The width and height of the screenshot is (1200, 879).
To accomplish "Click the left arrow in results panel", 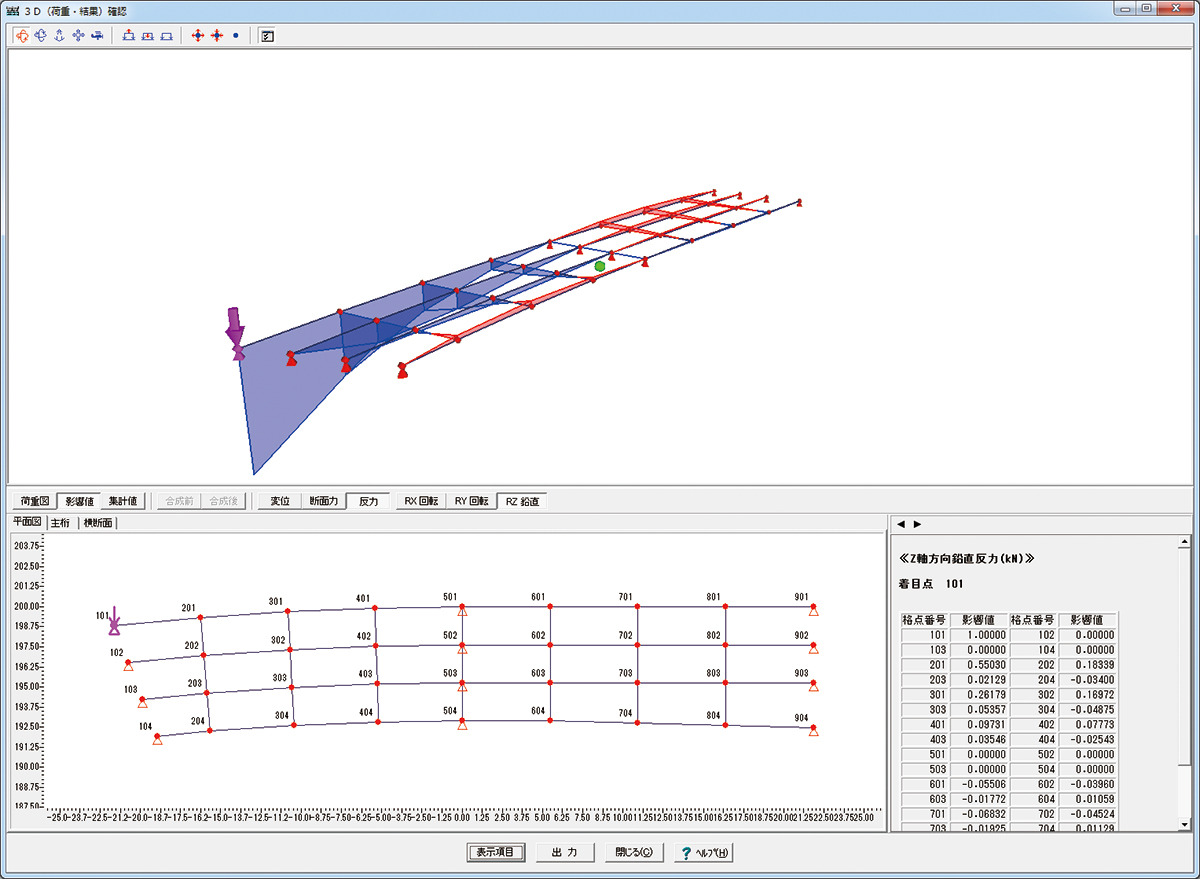I will 899,523.
